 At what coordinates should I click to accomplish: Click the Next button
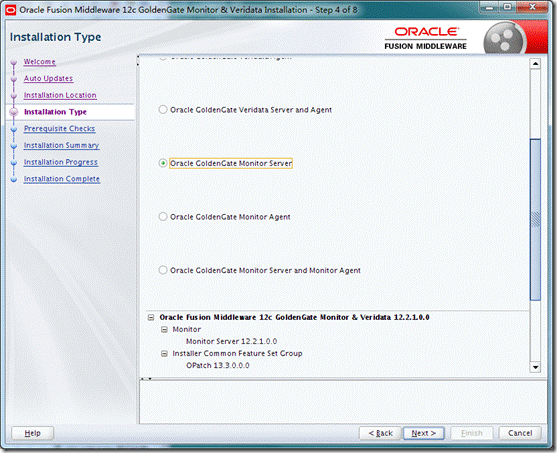423,433
